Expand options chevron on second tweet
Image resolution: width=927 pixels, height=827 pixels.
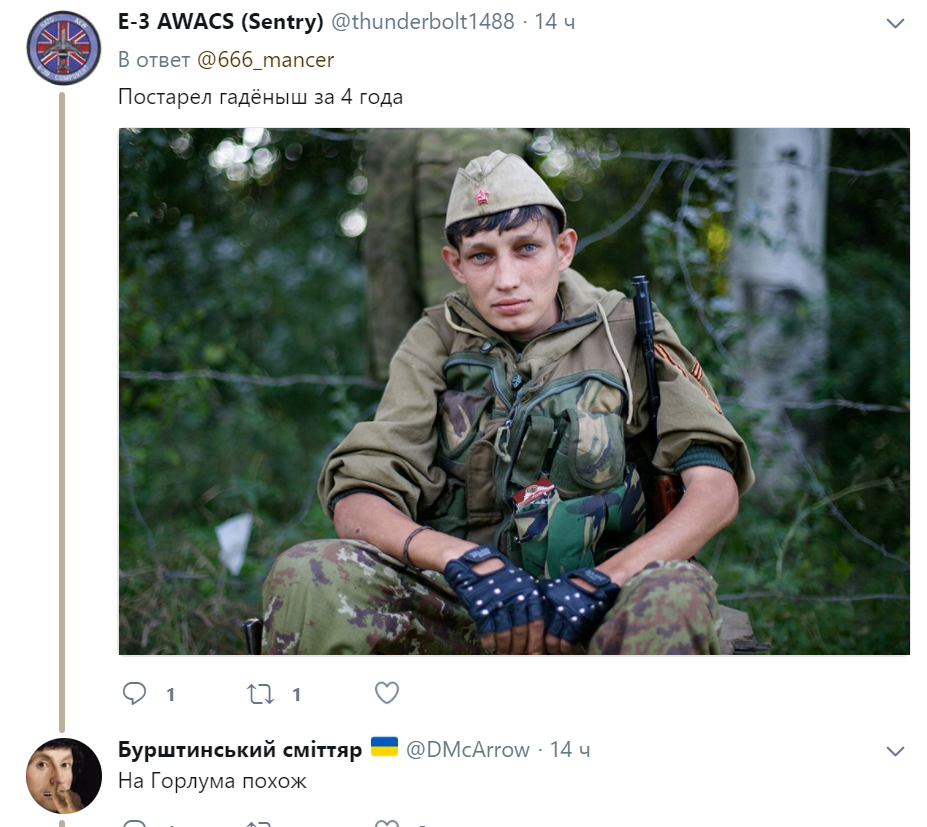click(x=895, y=751)
